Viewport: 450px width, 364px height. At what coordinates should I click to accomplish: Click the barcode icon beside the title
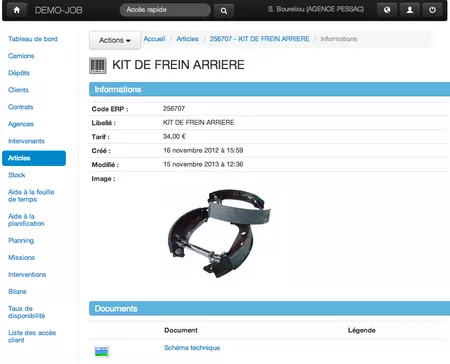(x=98, y=65)
